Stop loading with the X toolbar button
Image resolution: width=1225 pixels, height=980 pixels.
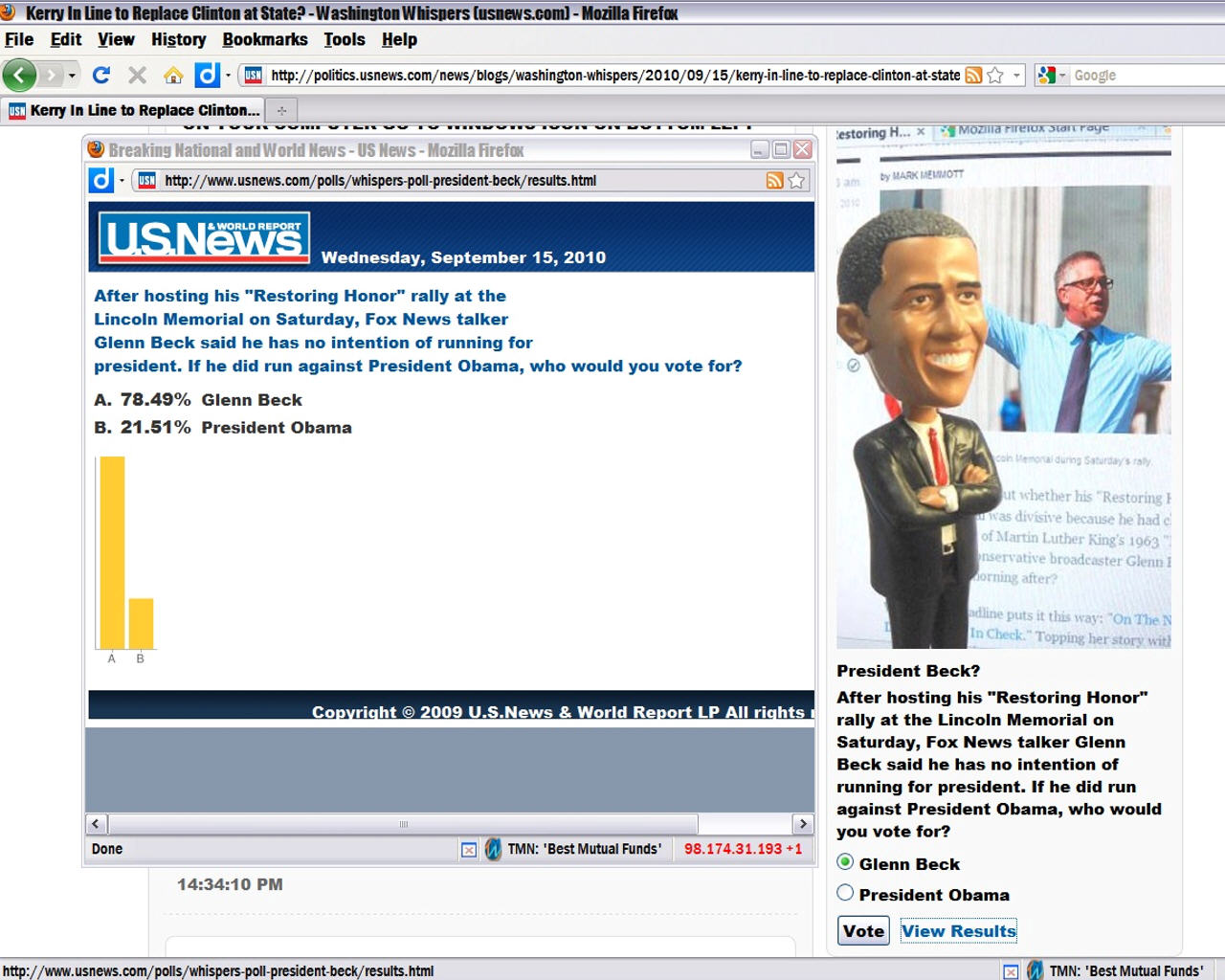point(137,75)
